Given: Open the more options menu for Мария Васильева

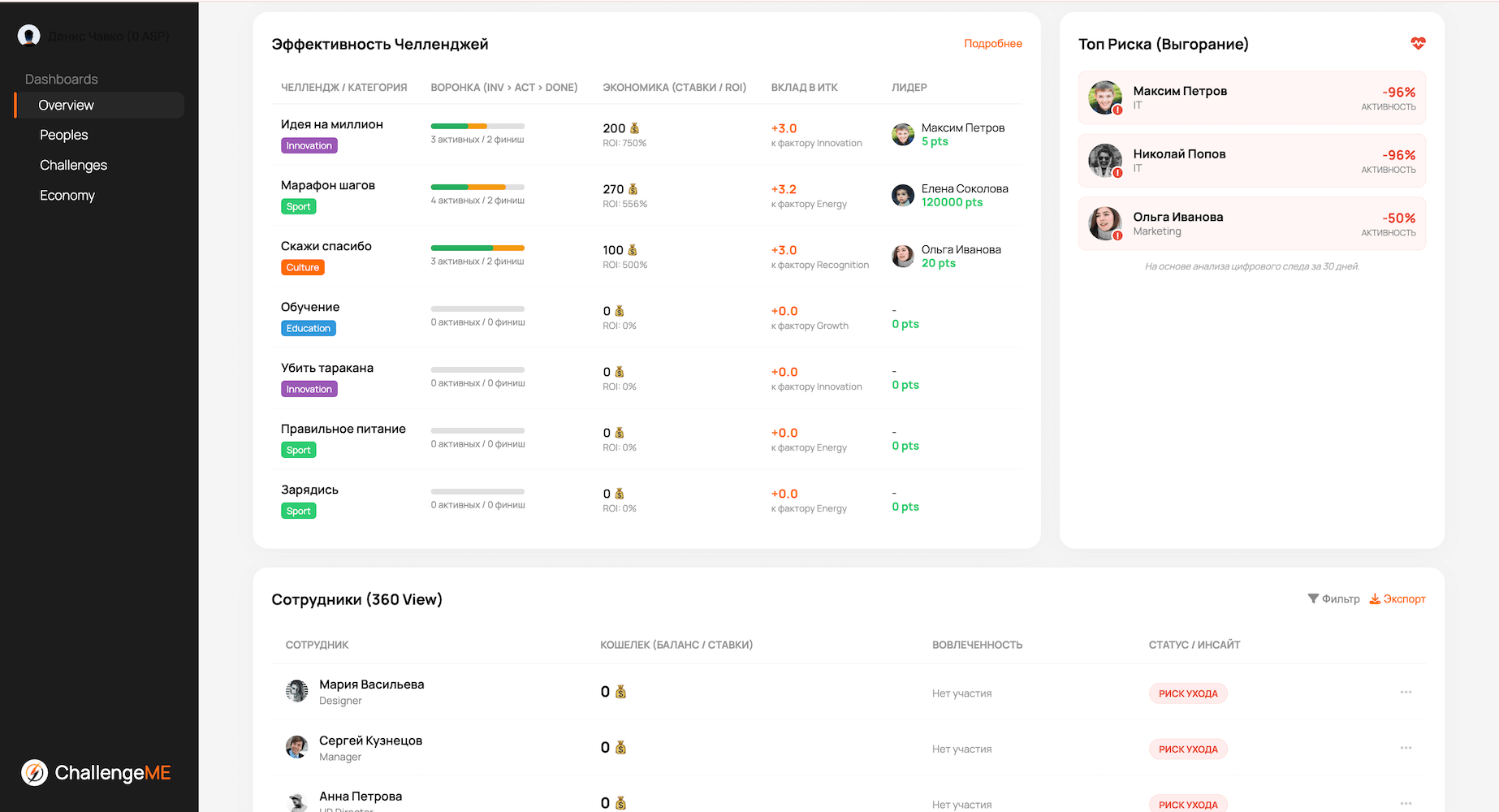Looking at the screenshot, I should point(1406,693).
